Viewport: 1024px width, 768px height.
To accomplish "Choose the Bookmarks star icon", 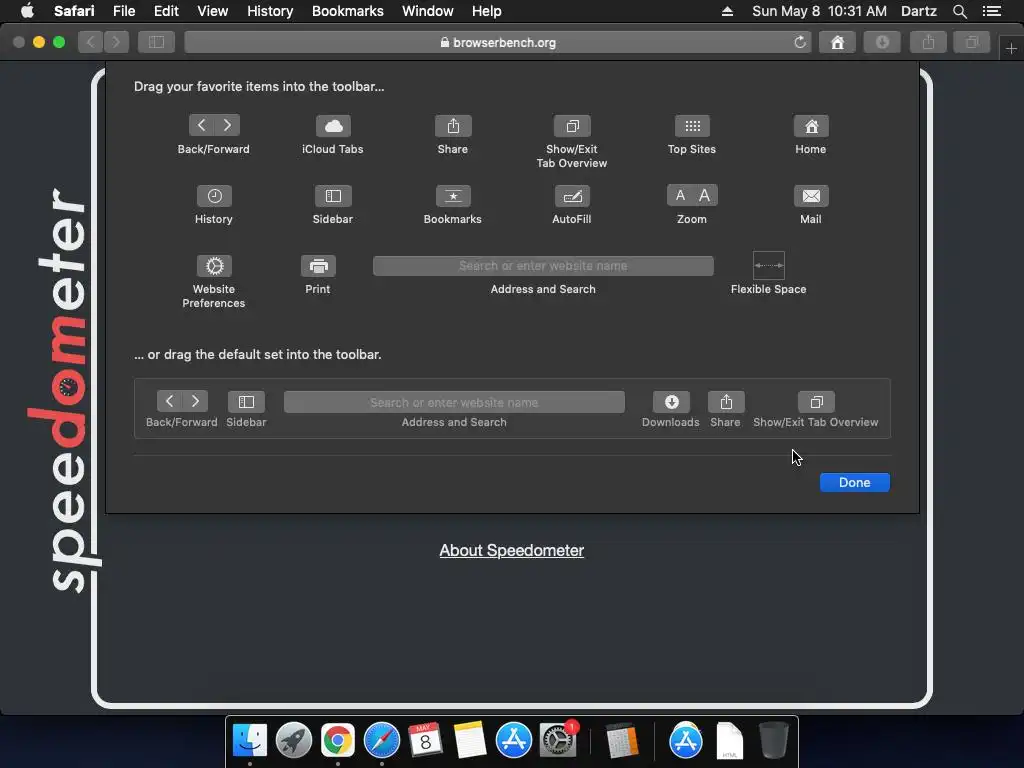I will coord(453,196).
